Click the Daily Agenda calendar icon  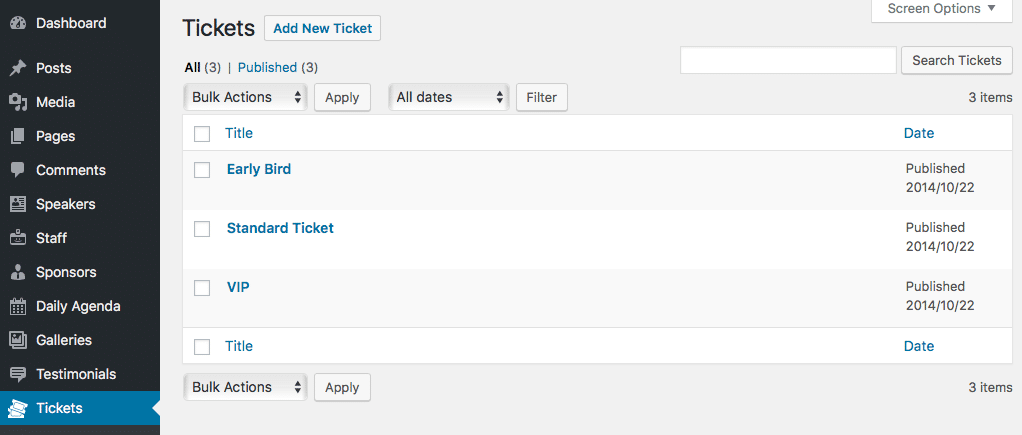click(x=18, y=306)
